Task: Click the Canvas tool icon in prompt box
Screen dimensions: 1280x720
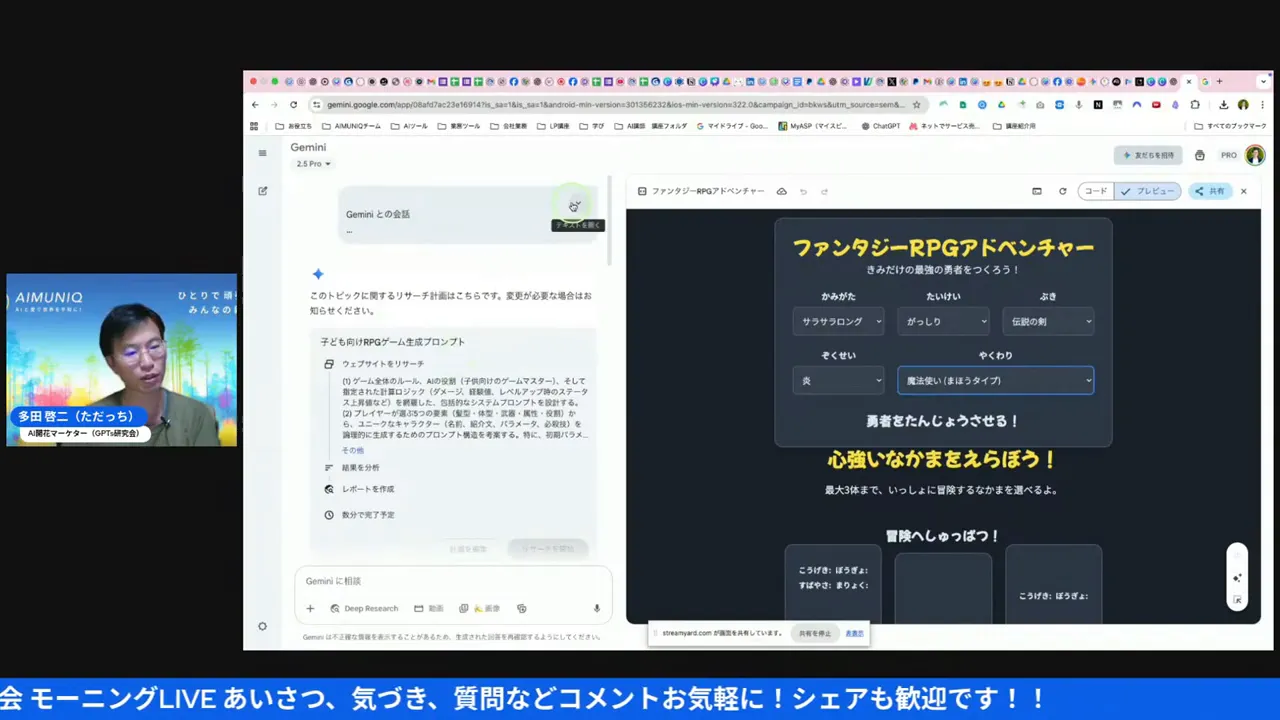Action: point(521,608)
